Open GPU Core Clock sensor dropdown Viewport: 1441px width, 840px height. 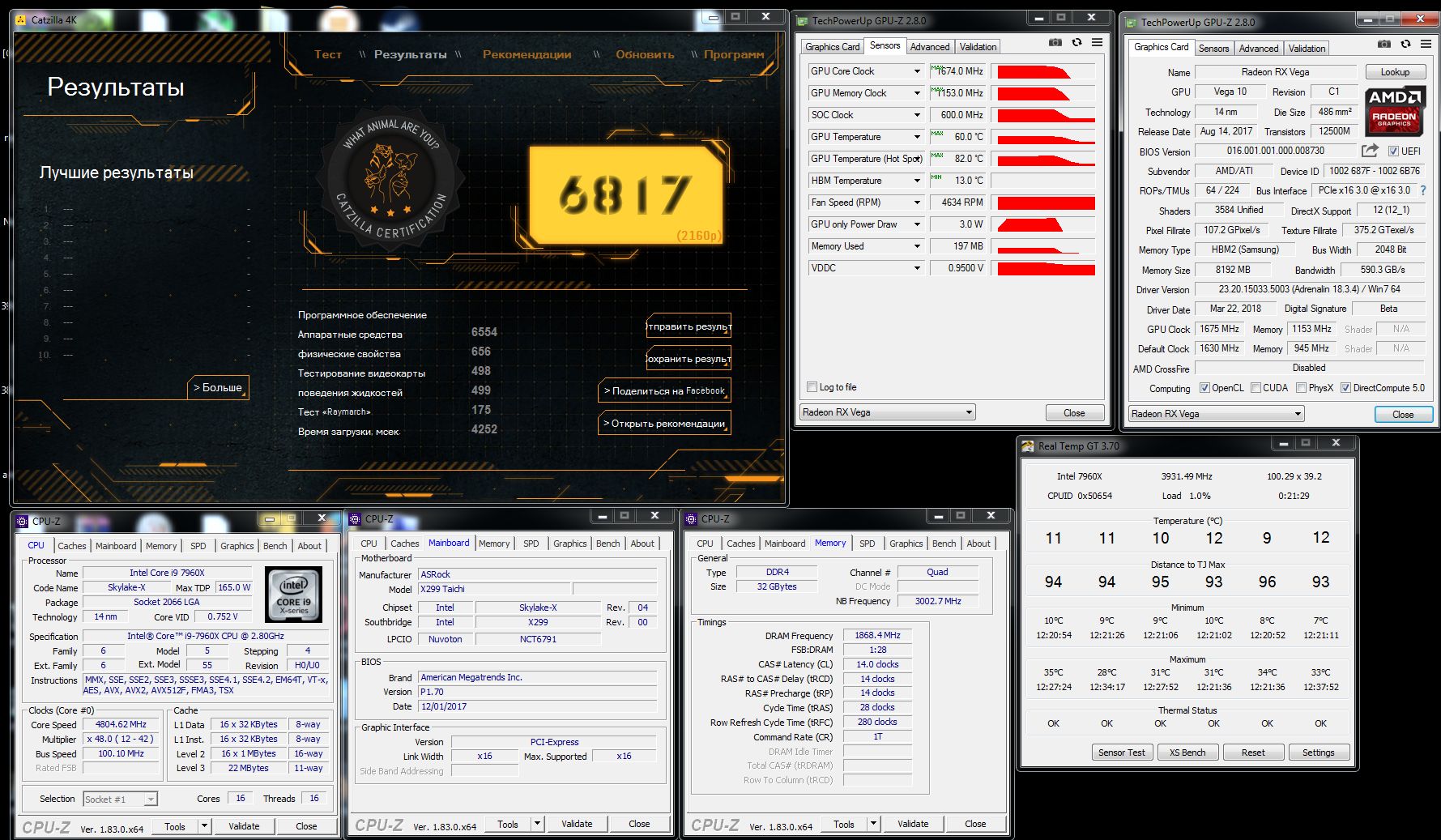pos(917,71)
